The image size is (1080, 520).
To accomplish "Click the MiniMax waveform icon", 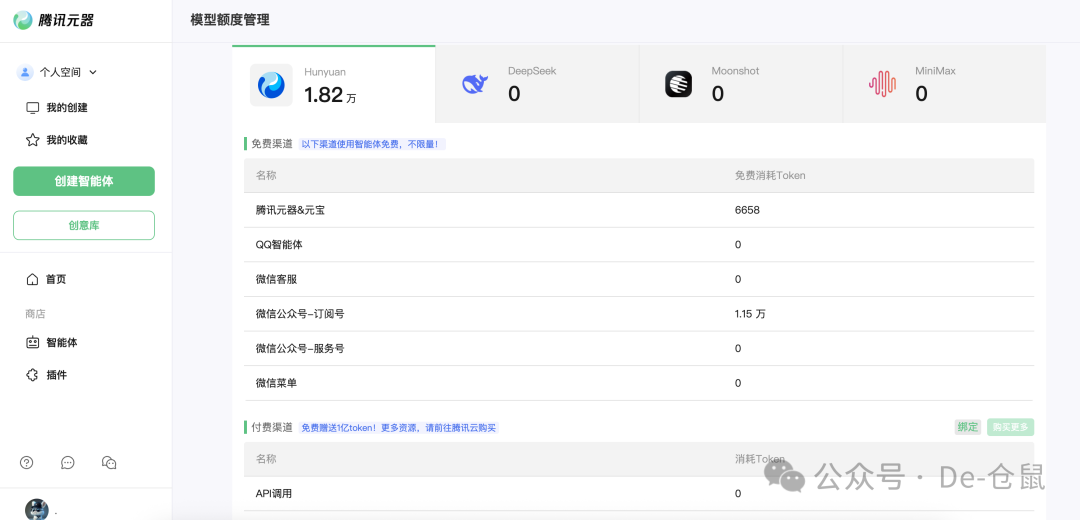I will pyautogui.click(x=882, y=84).
